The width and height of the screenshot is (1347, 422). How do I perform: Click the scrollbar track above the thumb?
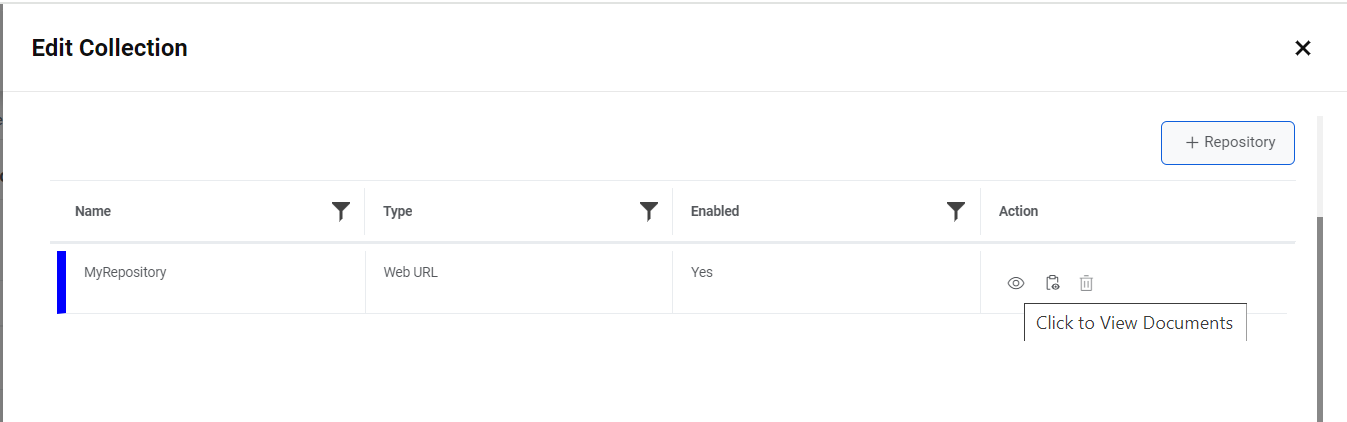point(1319,165)
